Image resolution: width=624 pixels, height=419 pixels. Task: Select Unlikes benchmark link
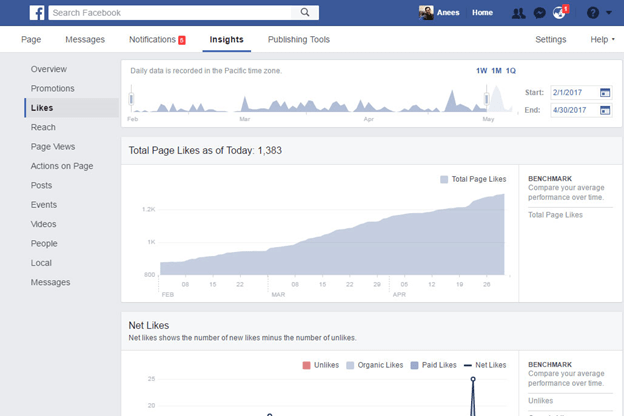tap(540, 401)
